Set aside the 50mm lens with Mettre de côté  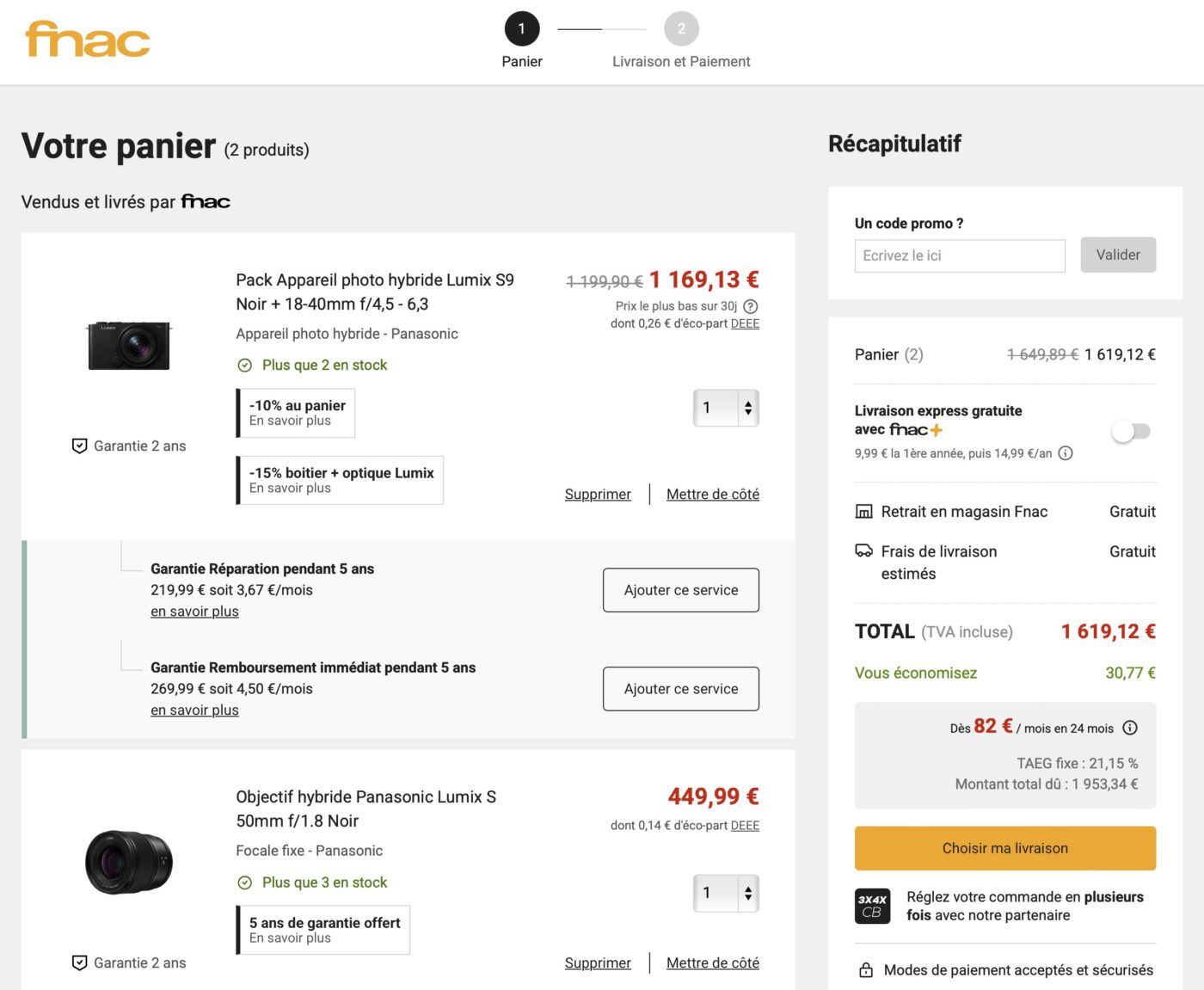712,963
